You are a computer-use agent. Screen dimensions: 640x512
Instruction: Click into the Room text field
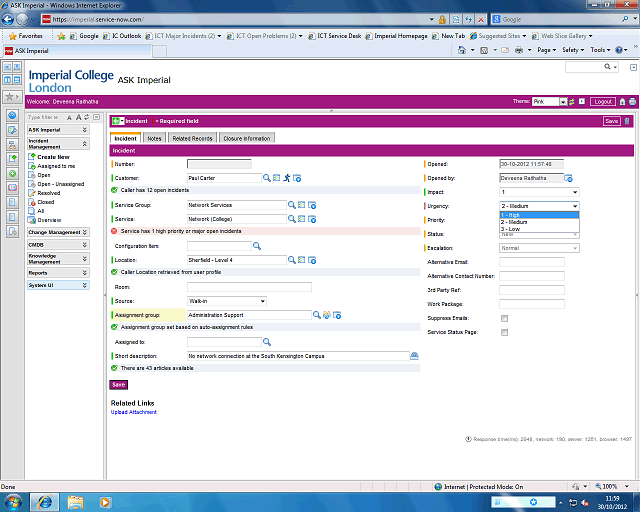pyautogui.click(x=249, y=286)
